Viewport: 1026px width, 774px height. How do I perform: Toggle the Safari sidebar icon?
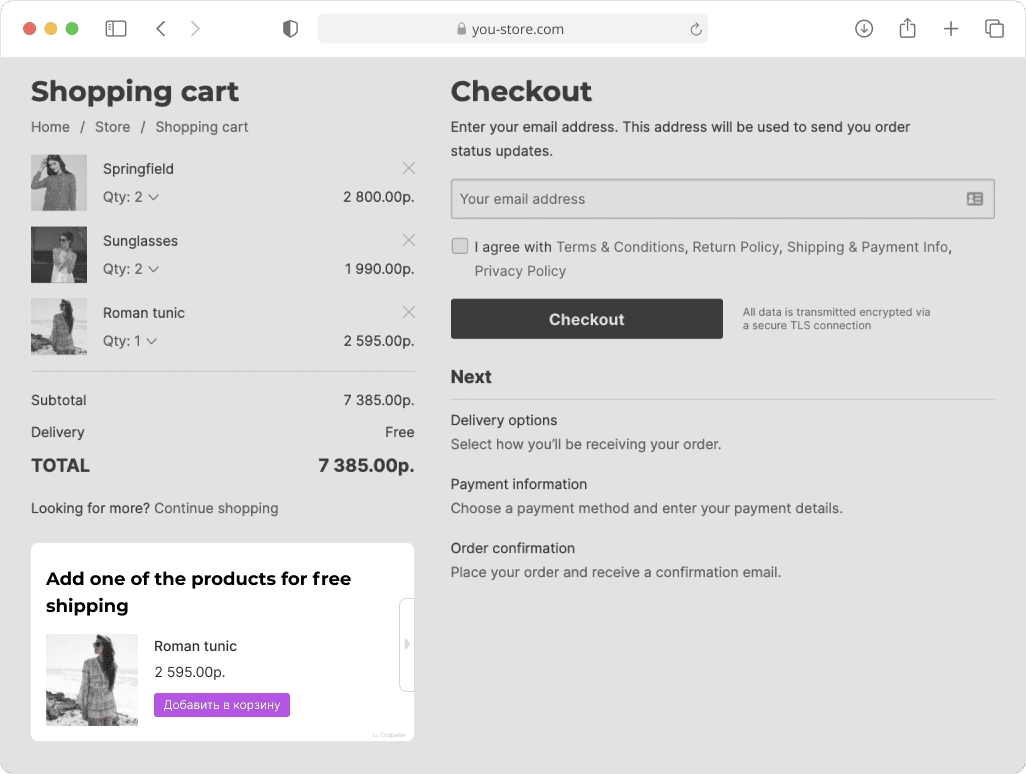[x=116, y=29]
